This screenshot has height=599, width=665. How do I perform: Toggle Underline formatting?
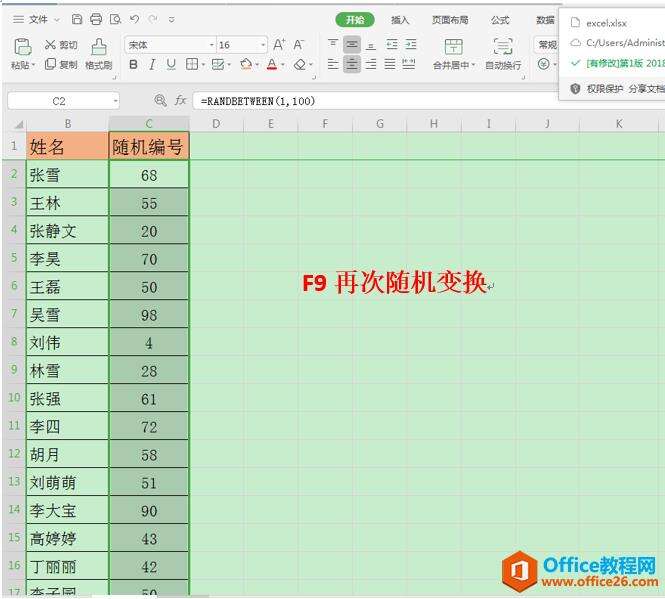[171, 64]
